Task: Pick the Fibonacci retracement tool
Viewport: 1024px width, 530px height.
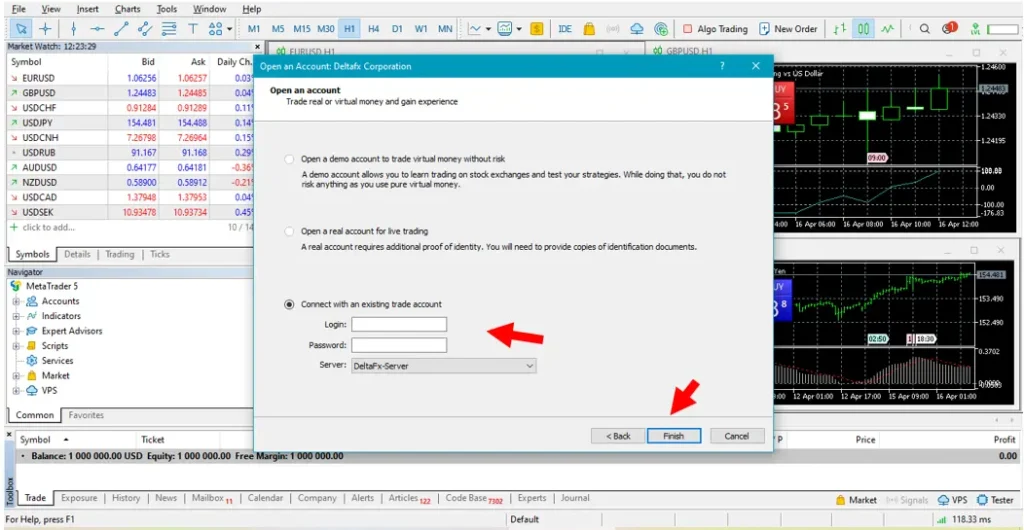Action: point(169,29)
